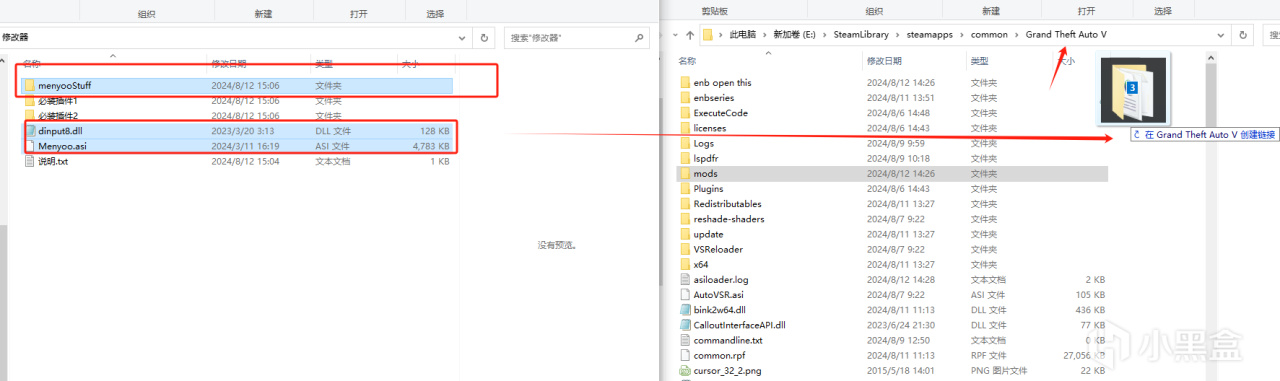Click dinput8.dll file icon in left window
Image resolution: width=1280 pixels, height=381 pixels.
coord(30,131)
